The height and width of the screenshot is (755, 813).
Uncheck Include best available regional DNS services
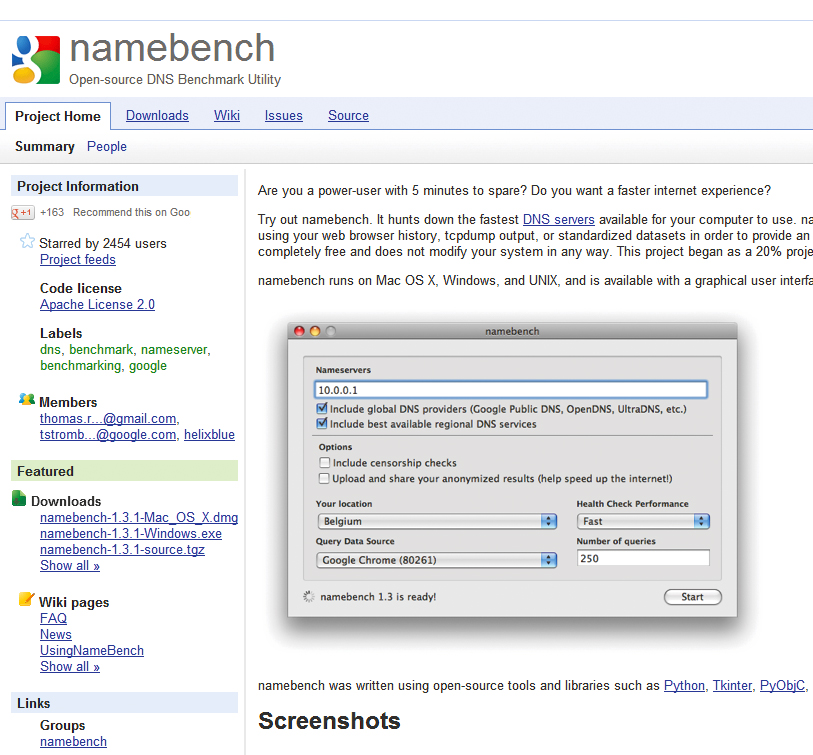(x=322, y=424)
